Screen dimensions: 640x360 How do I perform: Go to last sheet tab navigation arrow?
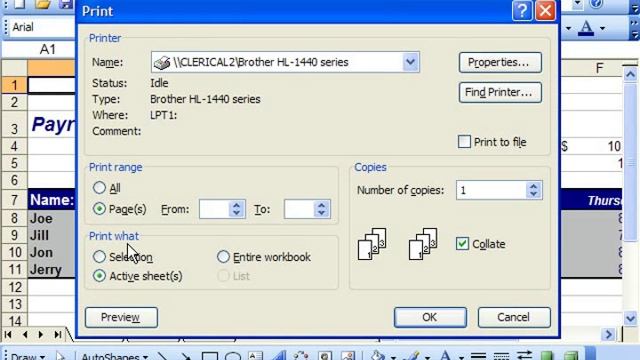(58, 335)
